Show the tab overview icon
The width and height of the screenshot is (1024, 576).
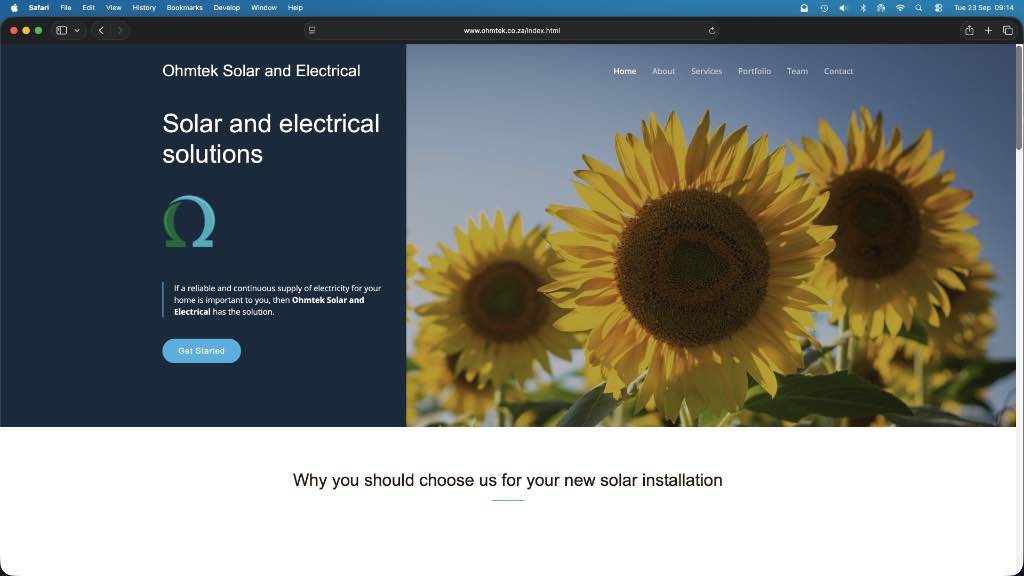(1007, 31)
